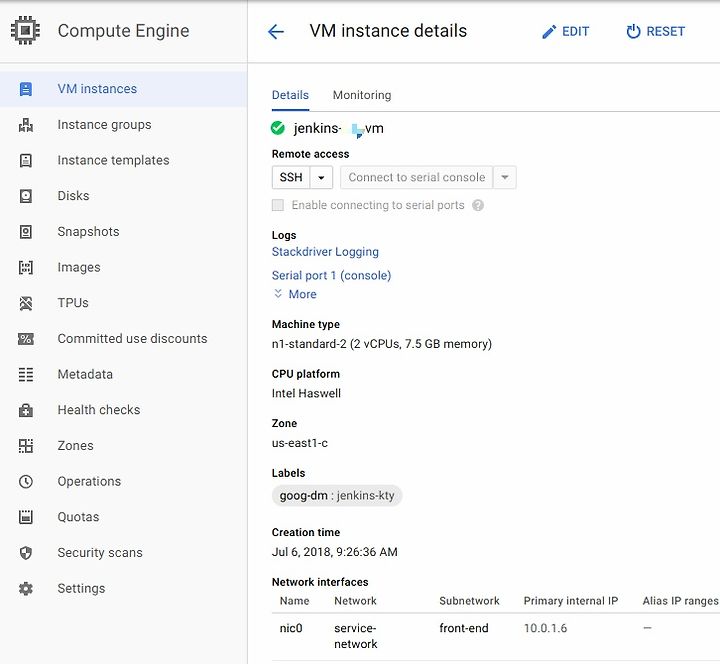Image resolution: width=720 pixels, height=664 pixels.
Task: Click the Compute Engine chip icon
Action: (x=25, y=30)
